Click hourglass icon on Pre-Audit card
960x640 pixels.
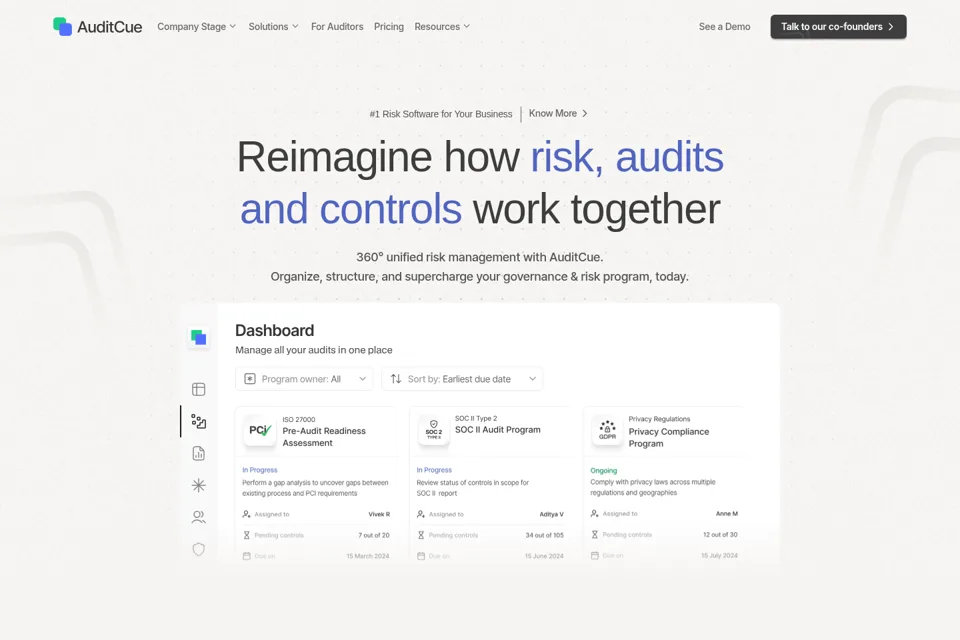coord(246,535)
